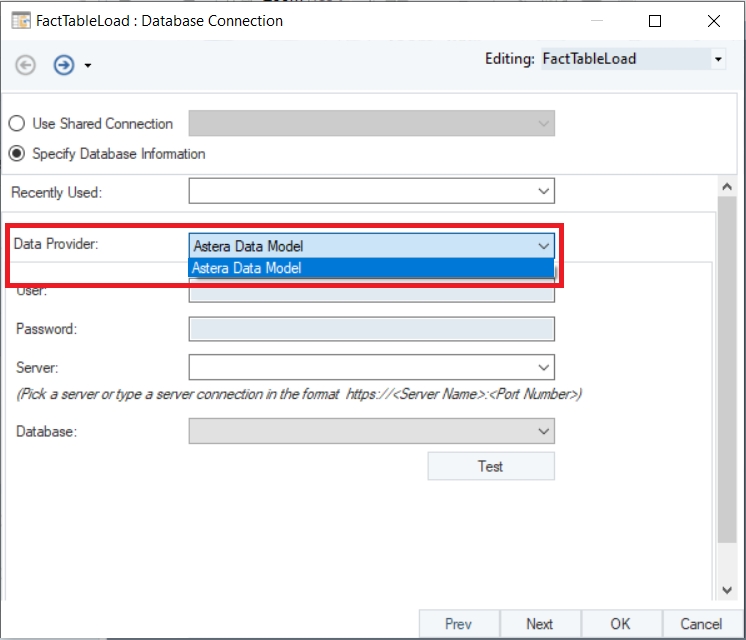Go to the Next step

[x=539, y=623]
